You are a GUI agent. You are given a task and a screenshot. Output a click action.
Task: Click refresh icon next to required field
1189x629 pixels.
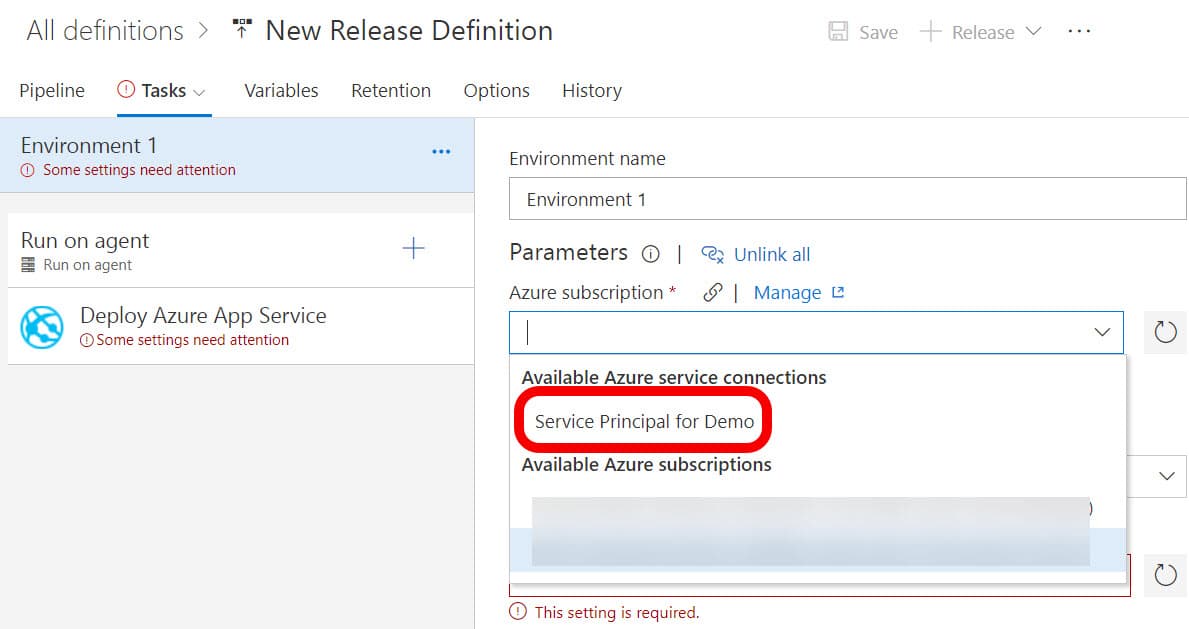pyautogui.click(x=1165, y=575)
